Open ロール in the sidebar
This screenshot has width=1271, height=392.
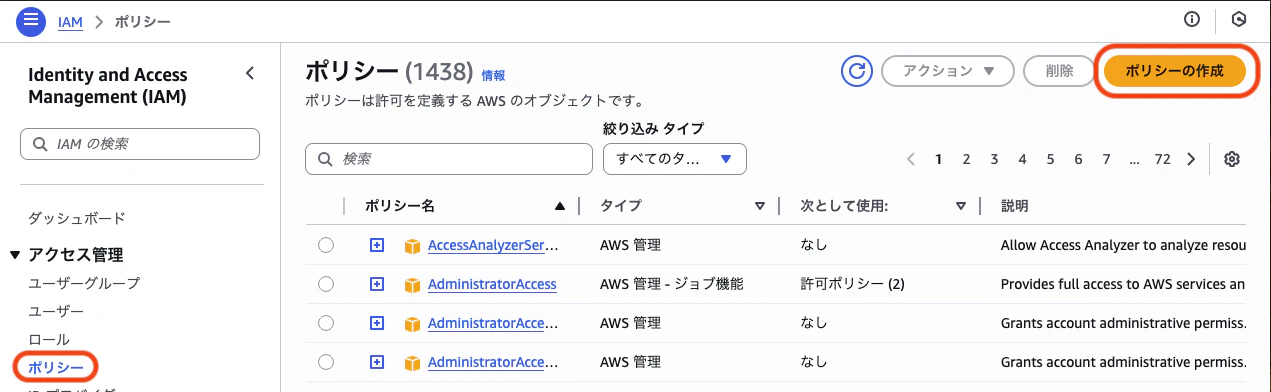click(x=49, y=340)
